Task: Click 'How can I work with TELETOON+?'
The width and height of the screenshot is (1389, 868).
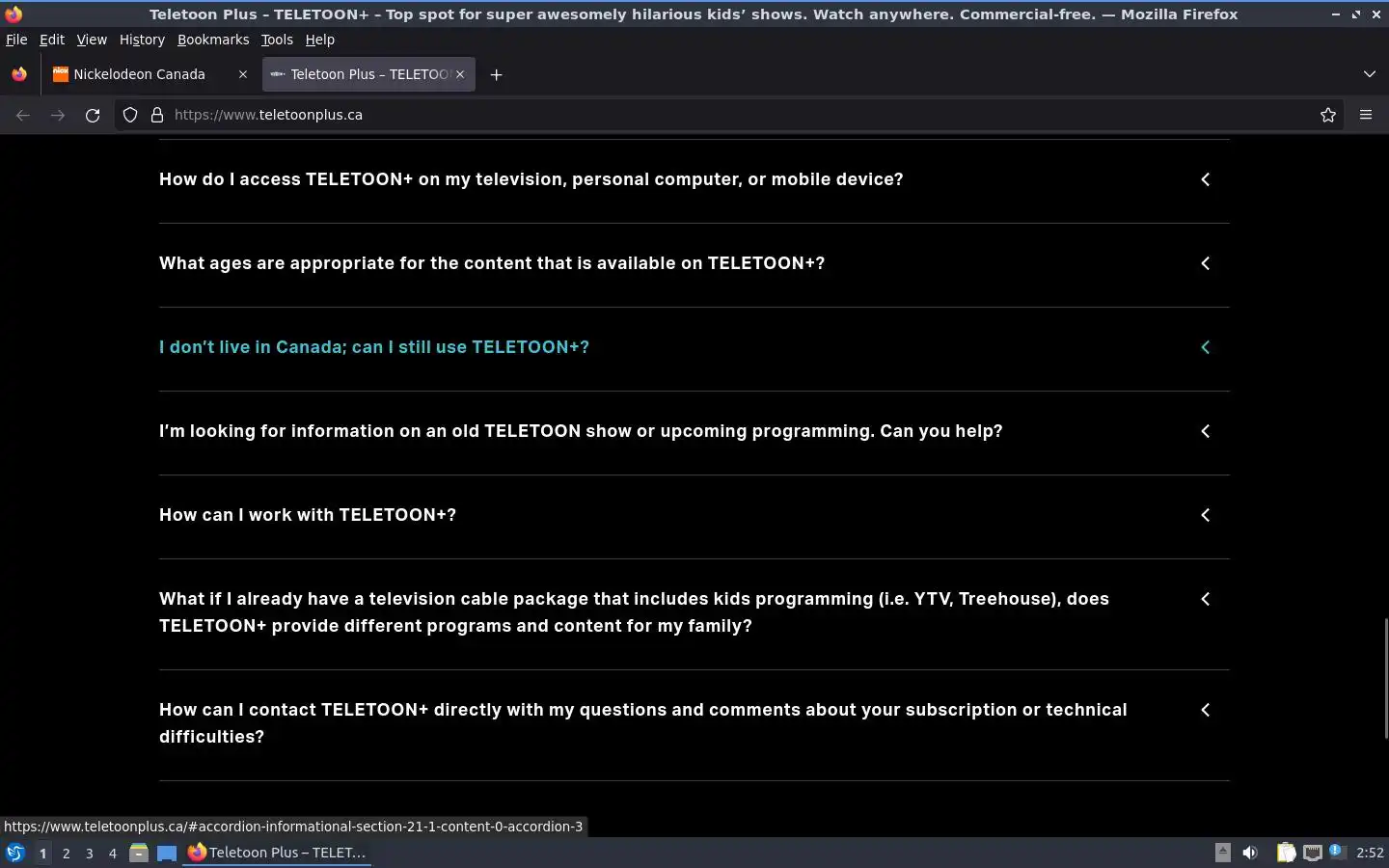Action: click(x=308, y=515)
